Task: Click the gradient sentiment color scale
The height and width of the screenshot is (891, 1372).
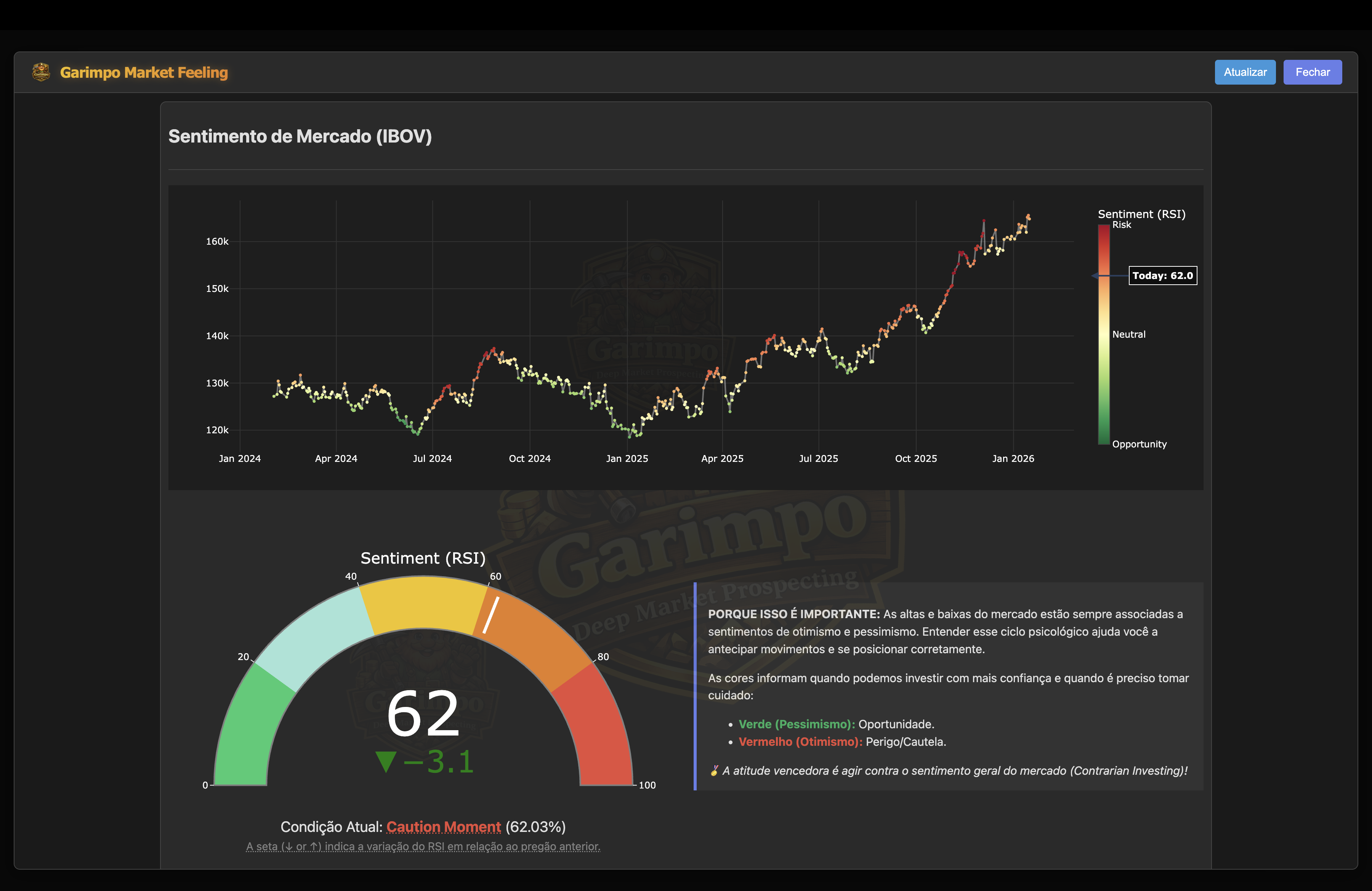Action: click(1104, 334)
